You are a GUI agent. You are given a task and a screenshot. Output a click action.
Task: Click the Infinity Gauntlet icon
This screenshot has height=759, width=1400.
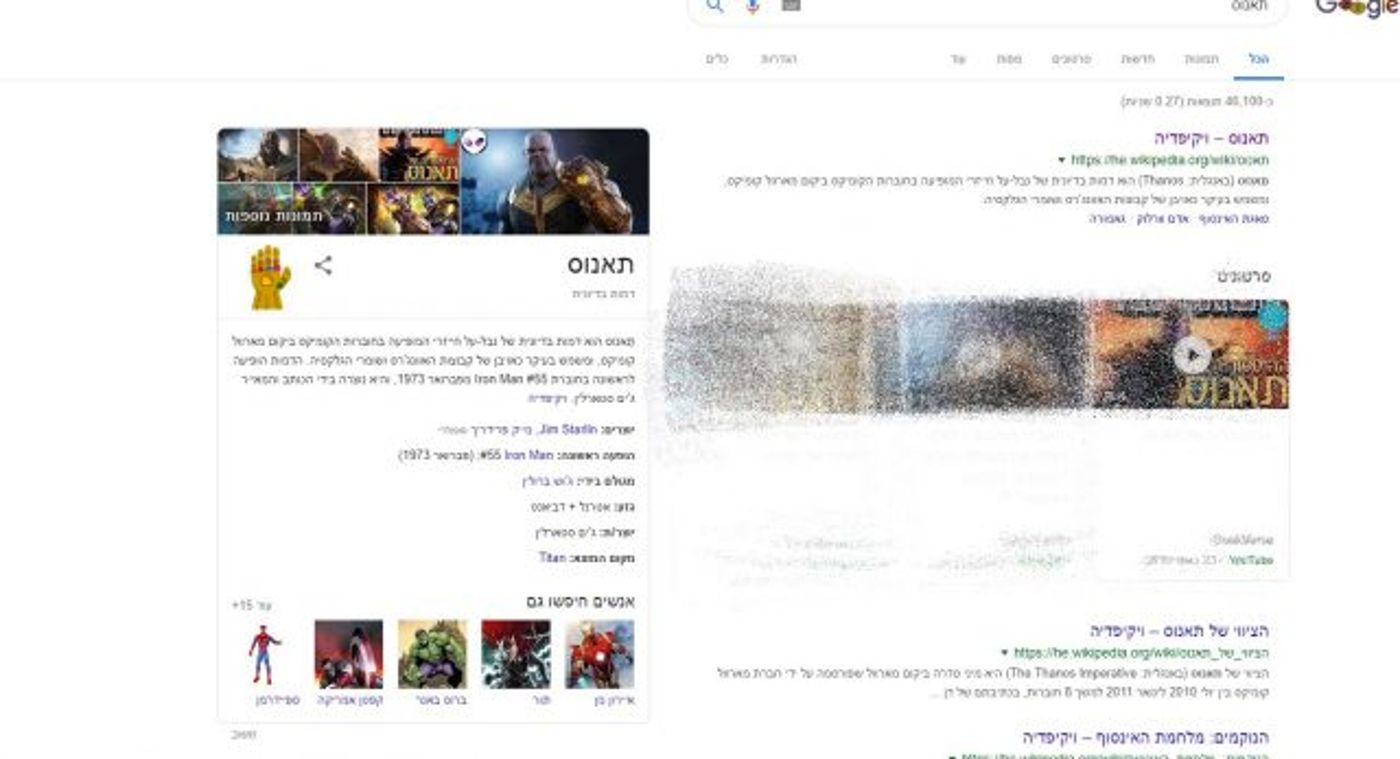click(x=270, y=278)
